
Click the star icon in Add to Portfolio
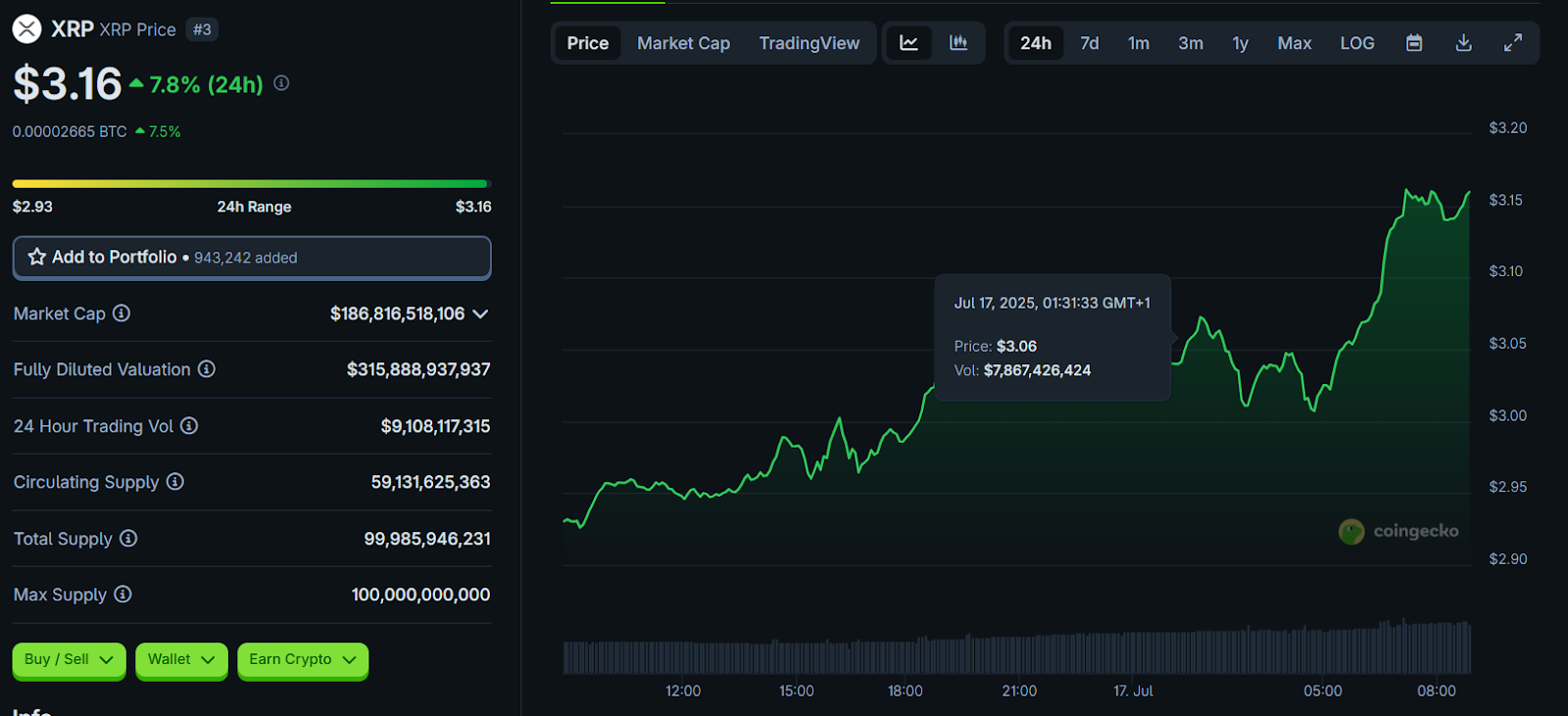tap(37, 257)
